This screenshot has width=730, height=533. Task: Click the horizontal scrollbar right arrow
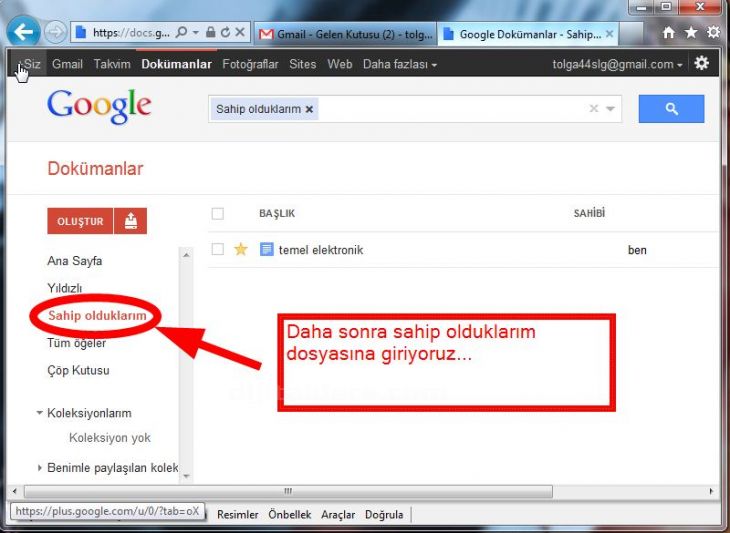(711, 491)
